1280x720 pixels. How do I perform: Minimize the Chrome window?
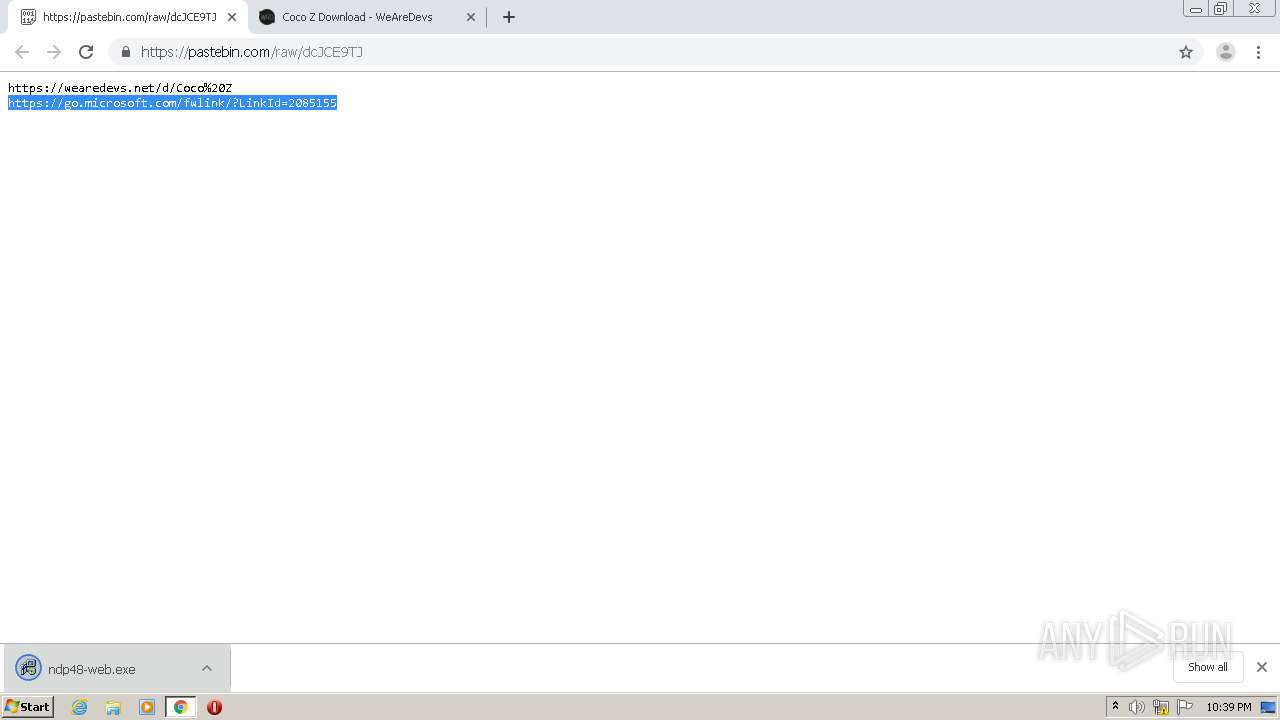pyautogui.click(x=1196, y=9)
